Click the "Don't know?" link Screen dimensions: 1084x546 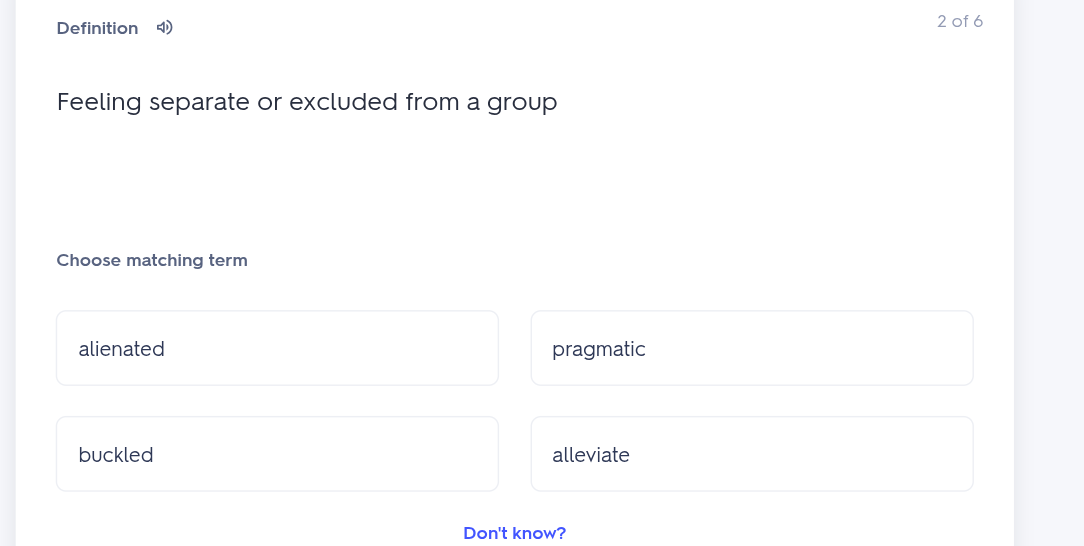point(514,533)
